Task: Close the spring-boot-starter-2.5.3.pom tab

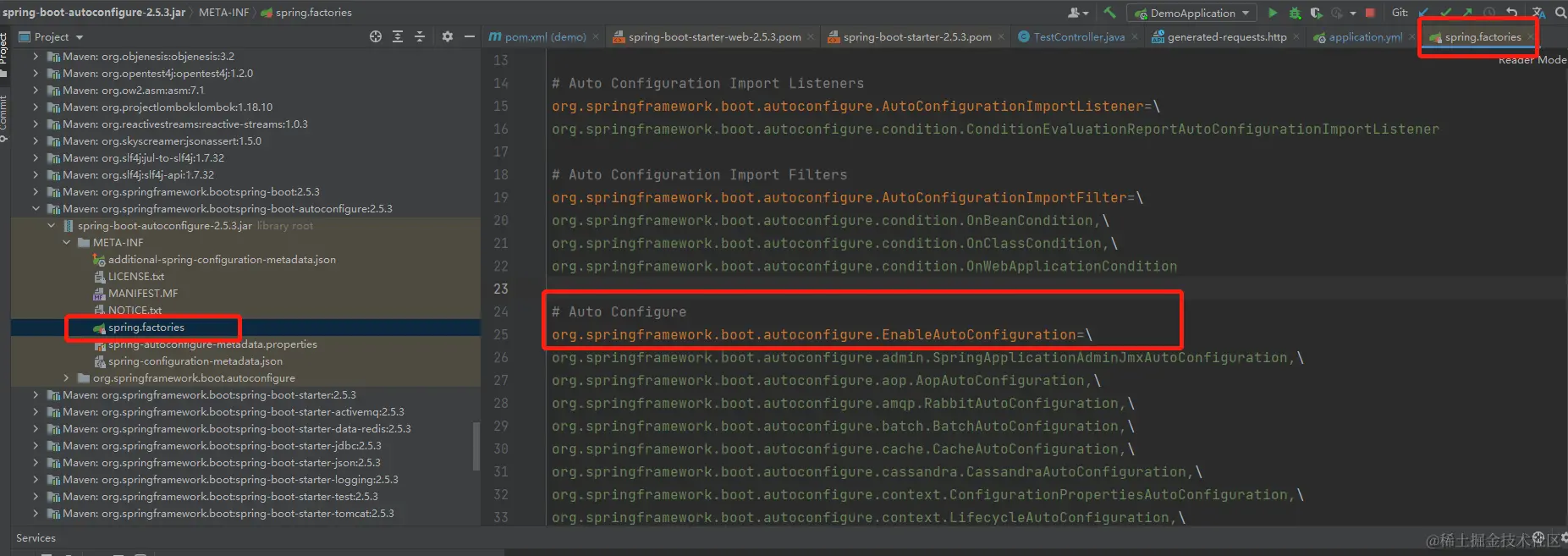Action: (x=1001, y=36)
